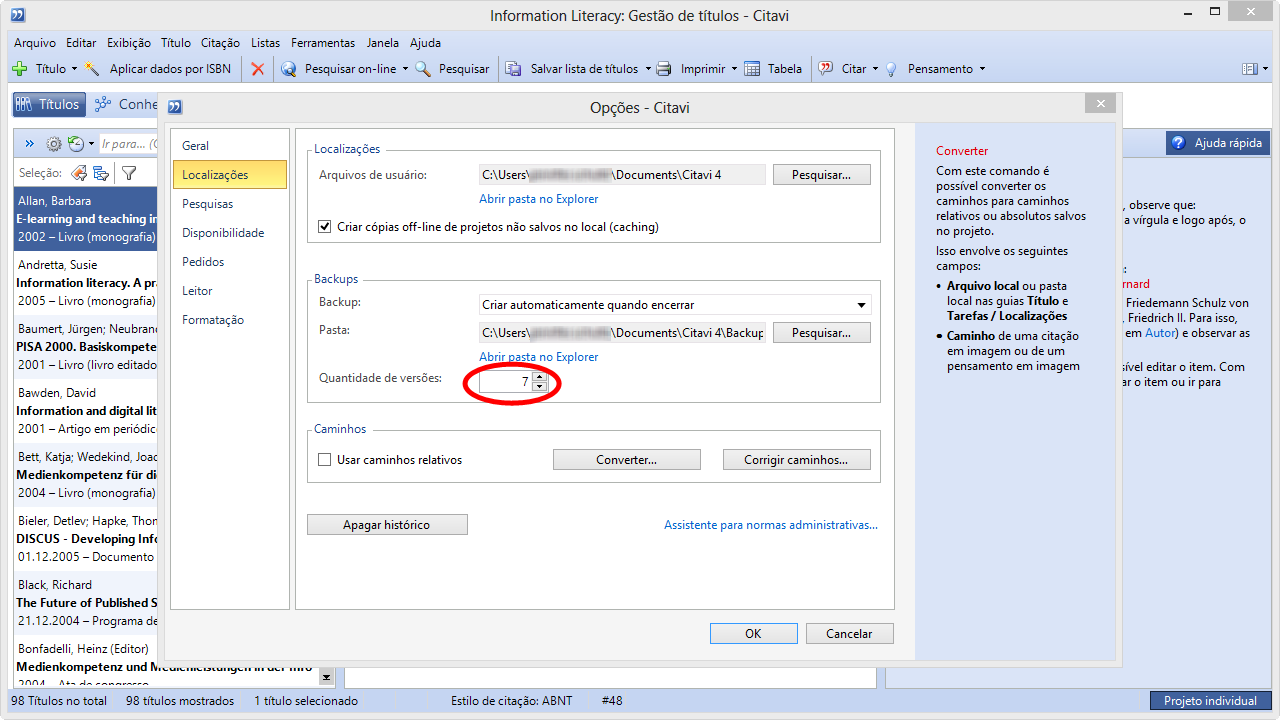Decrease Quantidade de versões with down arrow
The image size is (1280, 720).
540,387
